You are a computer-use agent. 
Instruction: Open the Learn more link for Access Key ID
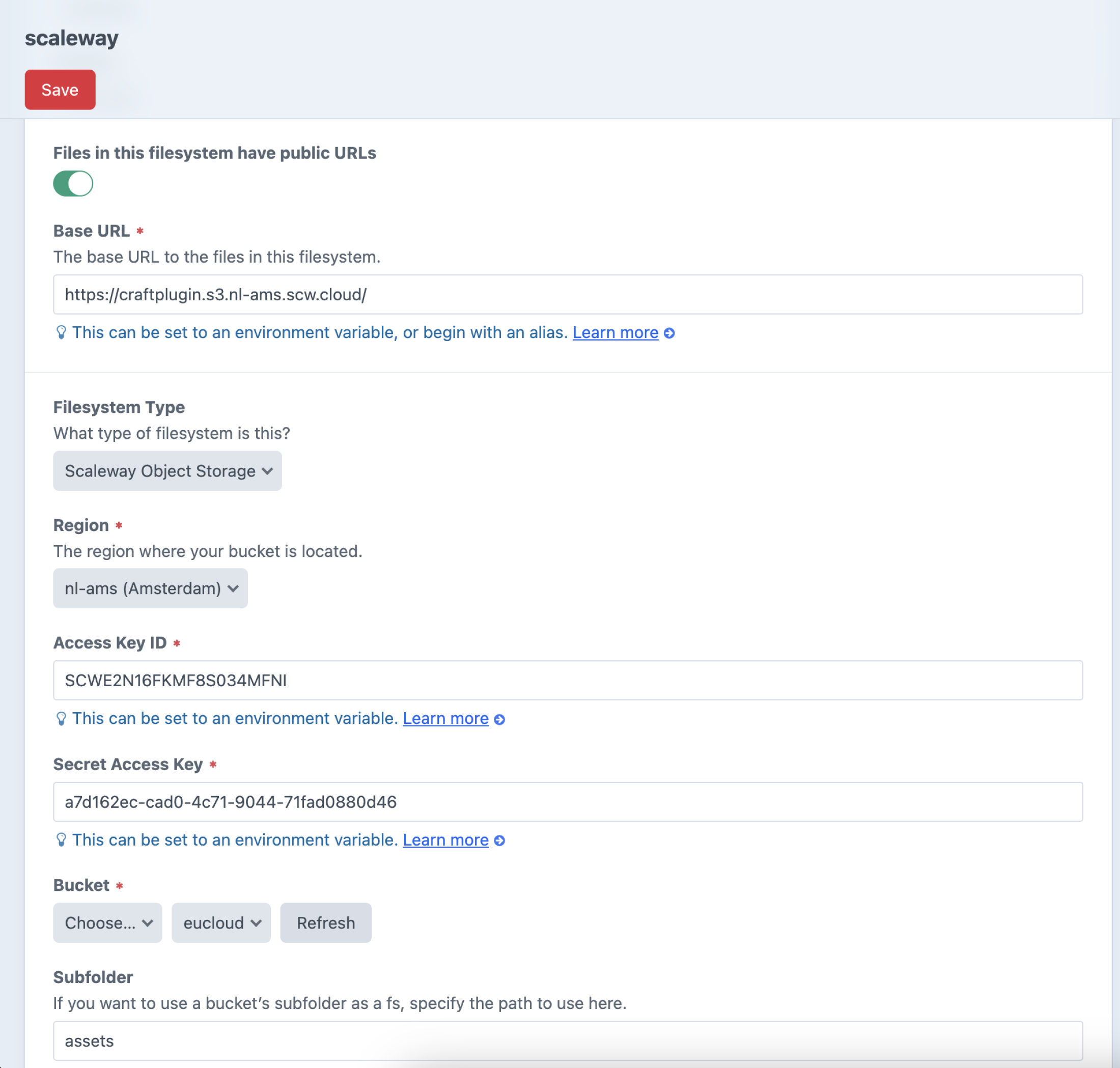pyautogui.click(x=445, y=718)
